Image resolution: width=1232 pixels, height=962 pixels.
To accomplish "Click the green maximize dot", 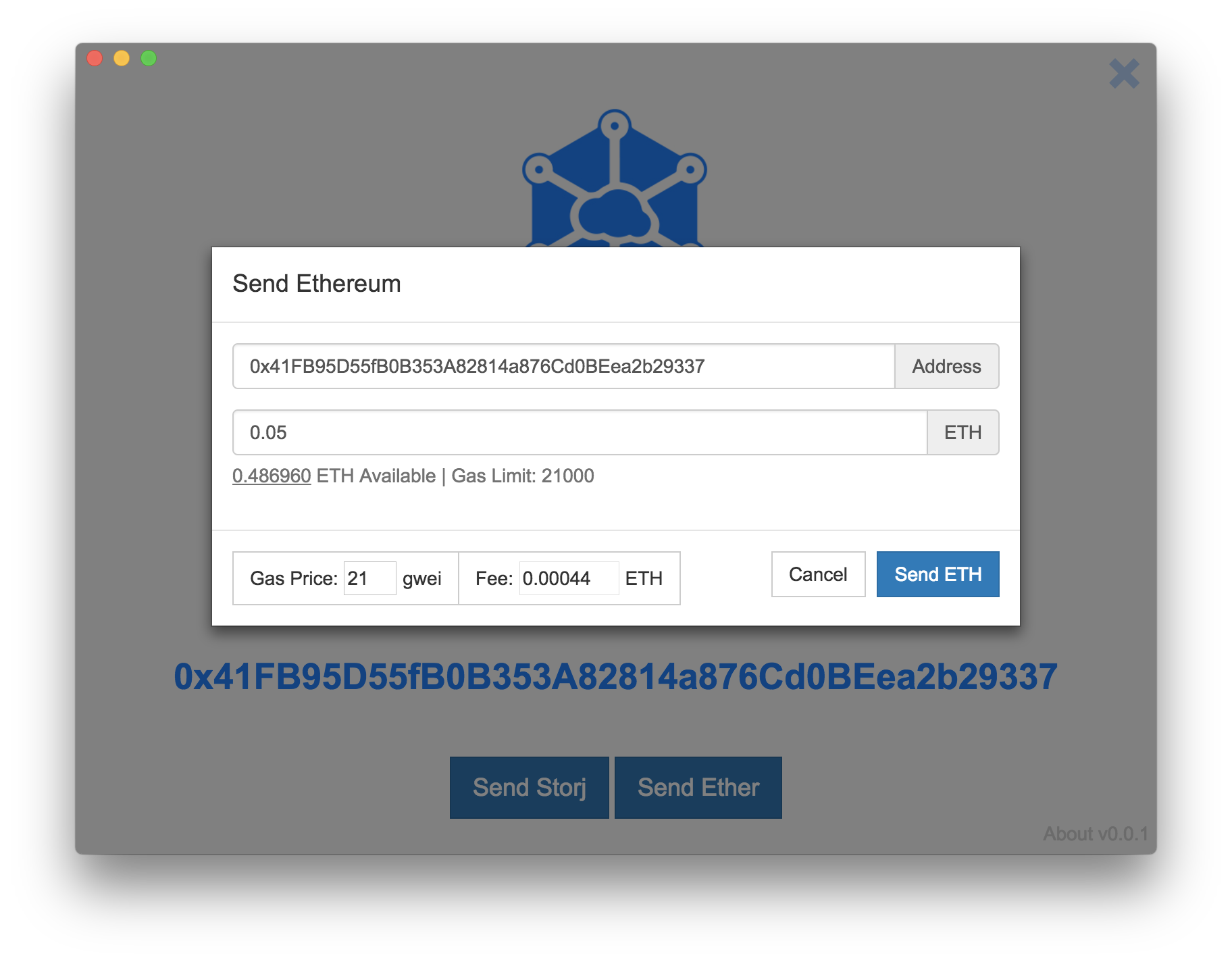I will coord(149,59).
